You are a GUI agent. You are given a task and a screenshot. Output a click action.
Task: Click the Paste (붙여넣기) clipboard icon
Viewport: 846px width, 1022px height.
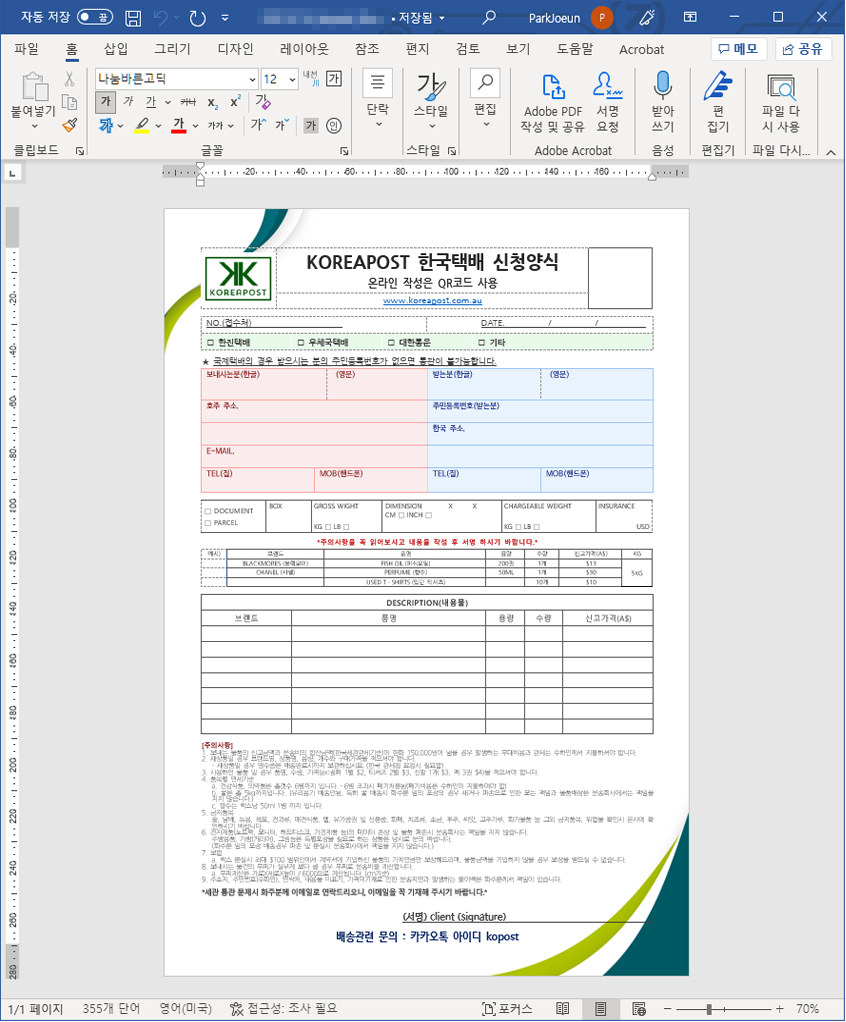tap(34, 87)
